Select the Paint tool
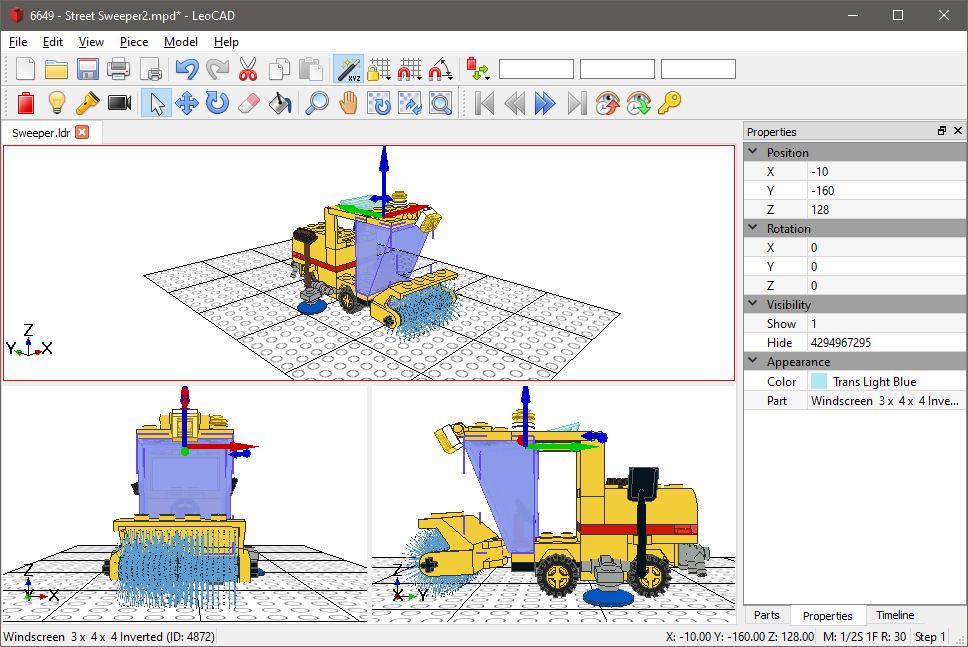The image size is (968, 647). [279, 102]
